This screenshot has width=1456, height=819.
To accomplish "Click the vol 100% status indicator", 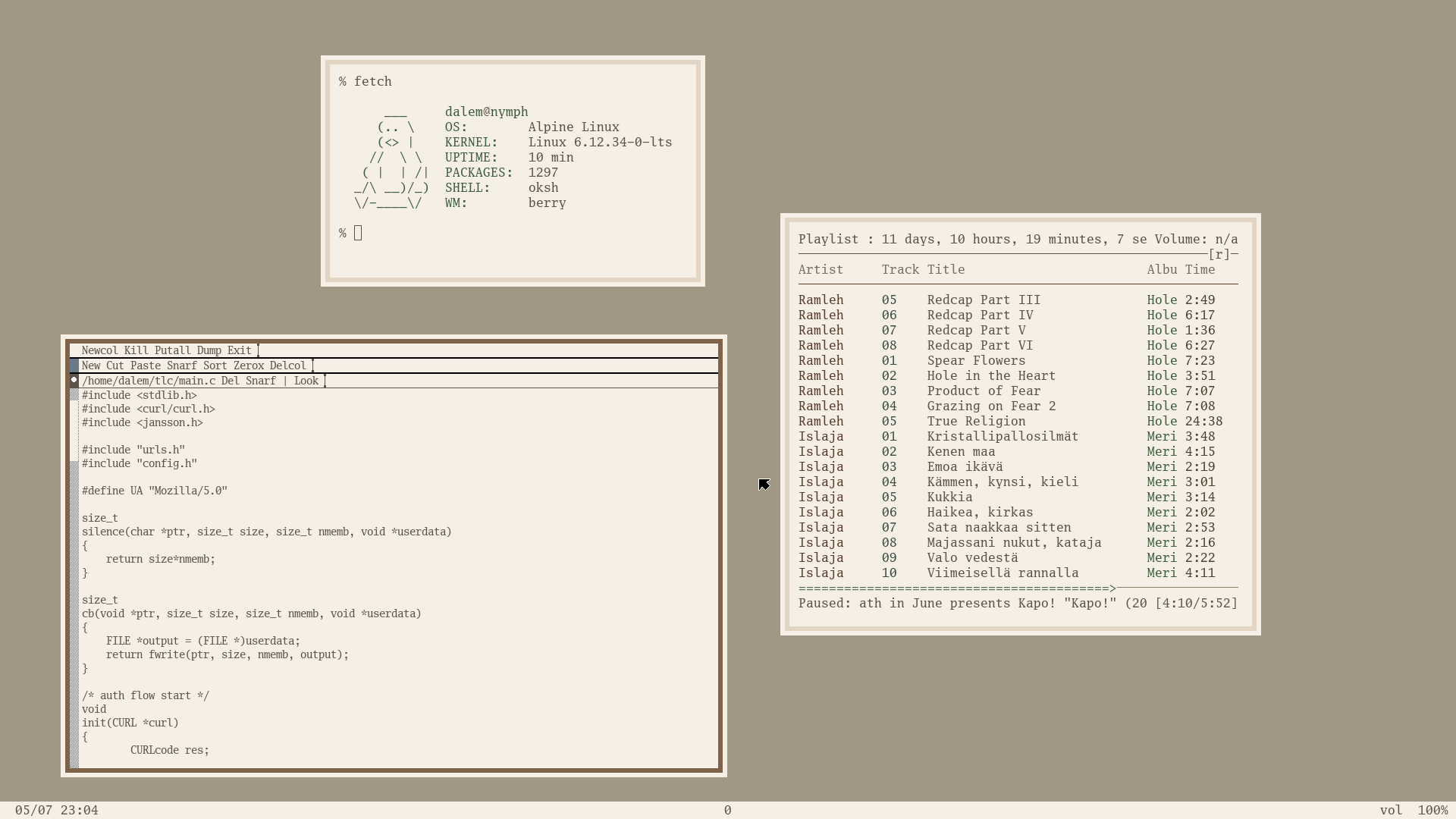I will pyautogui.click(x=1413, y=810).
